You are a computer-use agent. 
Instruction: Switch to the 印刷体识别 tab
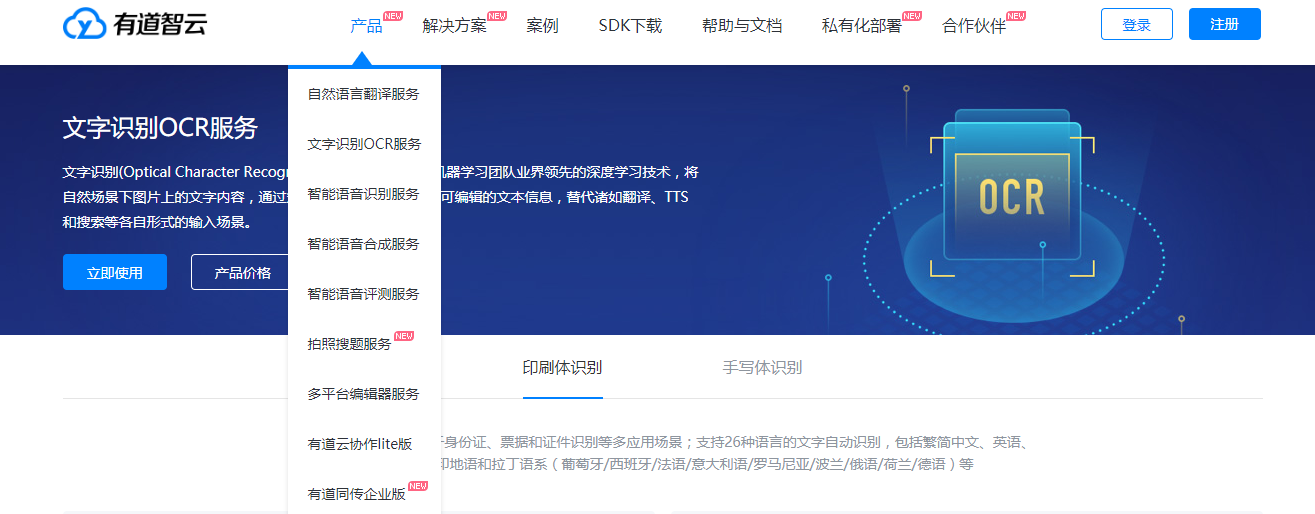[562, 367]
